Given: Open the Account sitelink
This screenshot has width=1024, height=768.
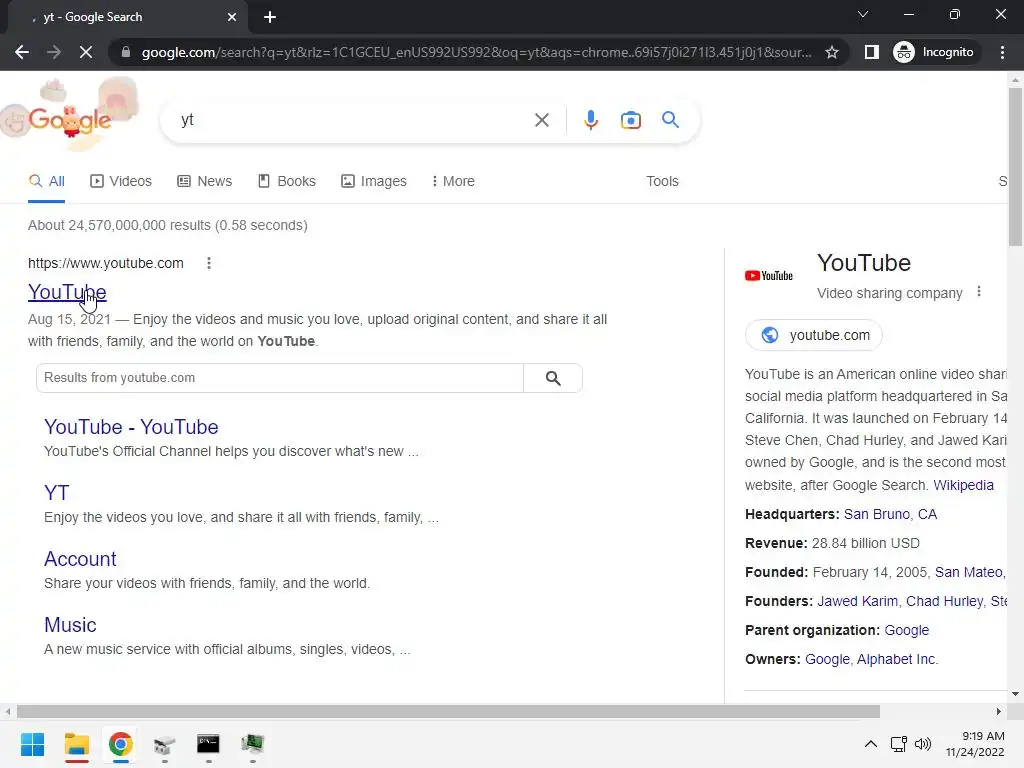Looking at the screenshot, I should point(80,559).
